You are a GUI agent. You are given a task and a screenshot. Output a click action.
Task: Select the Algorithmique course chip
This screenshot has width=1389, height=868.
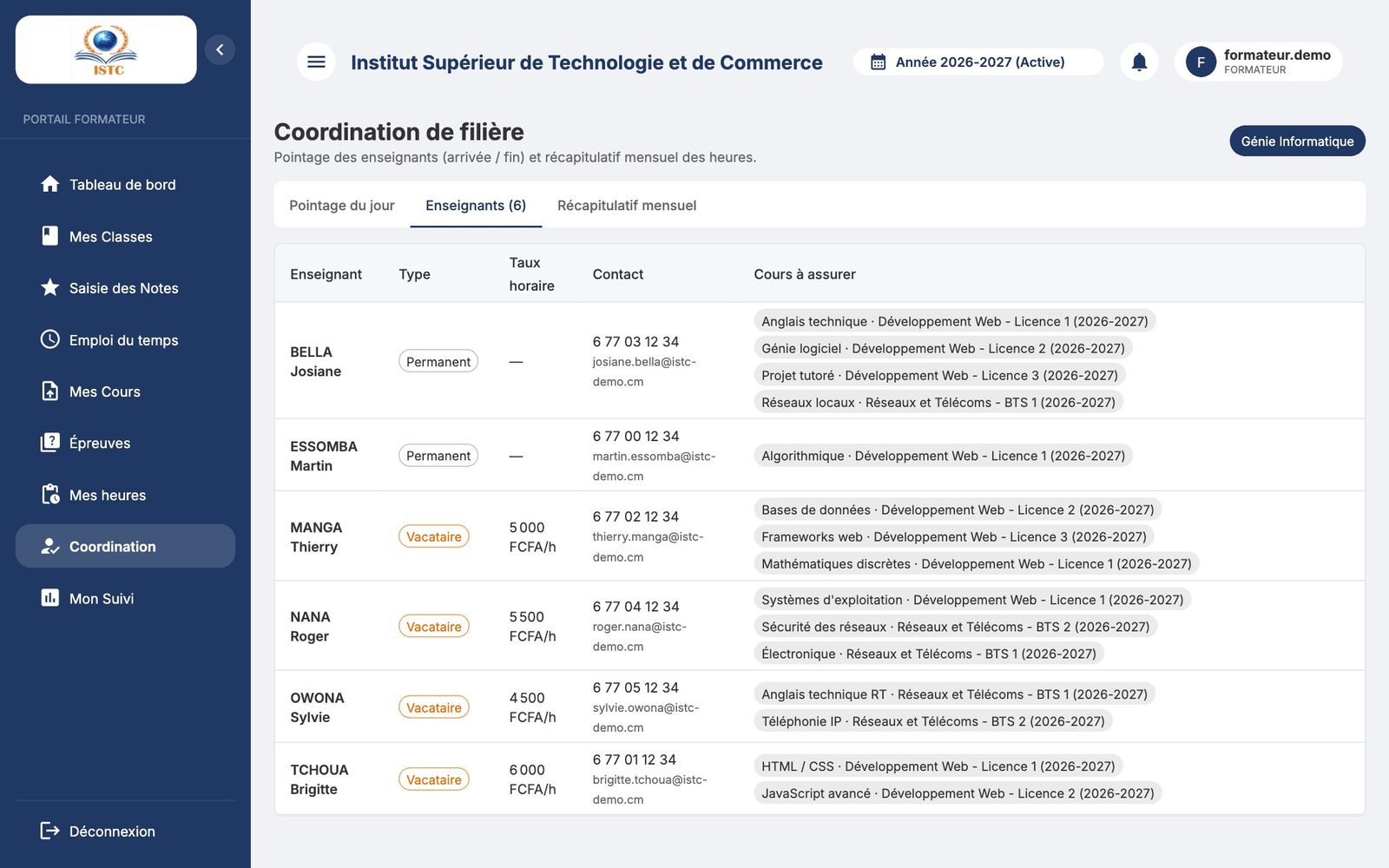point(943,456)
